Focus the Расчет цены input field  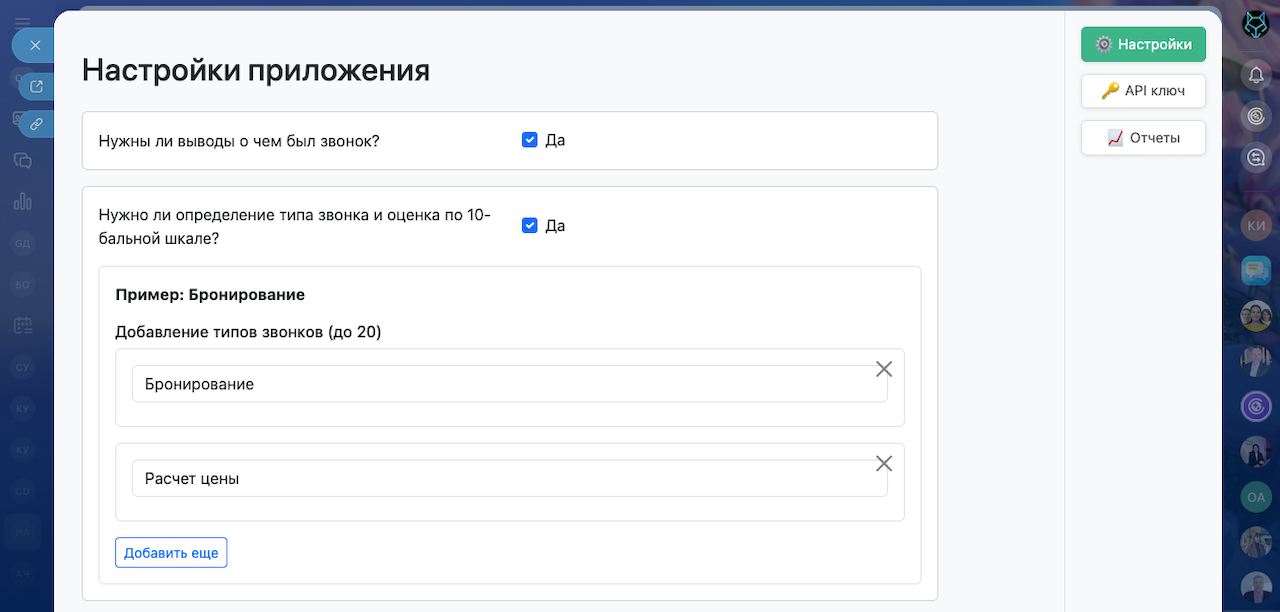point(500,478)
